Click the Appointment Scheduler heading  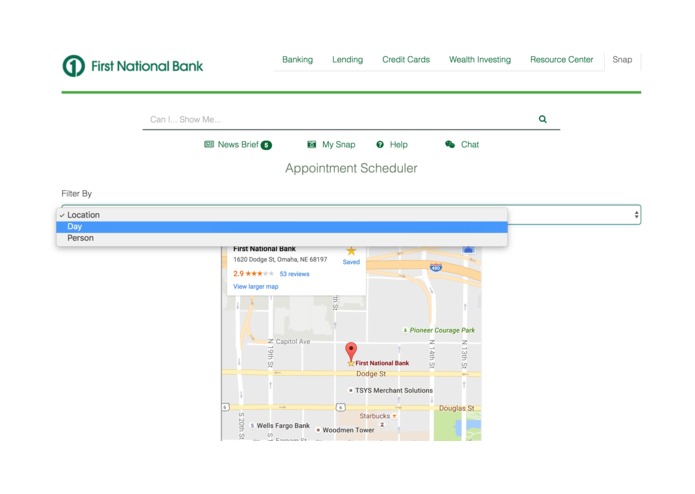(x=351, y=168)
